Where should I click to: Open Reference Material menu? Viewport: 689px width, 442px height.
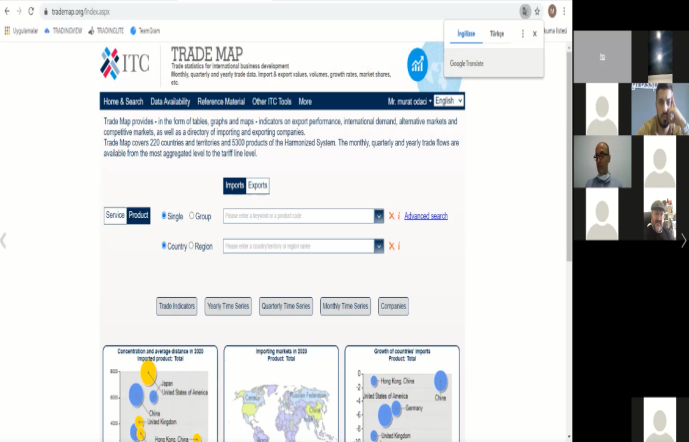click(x=221, y=101)
